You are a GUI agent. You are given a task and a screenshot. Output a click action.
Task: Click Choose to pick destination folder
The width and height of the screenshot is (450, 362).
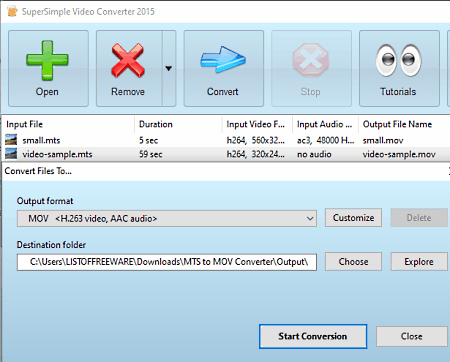click(353, 262)
